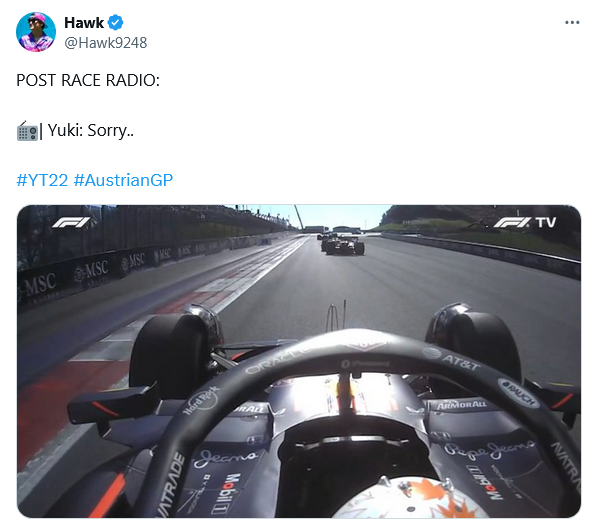Click the driver's white and orange helmet

click(x=410, y=498)
